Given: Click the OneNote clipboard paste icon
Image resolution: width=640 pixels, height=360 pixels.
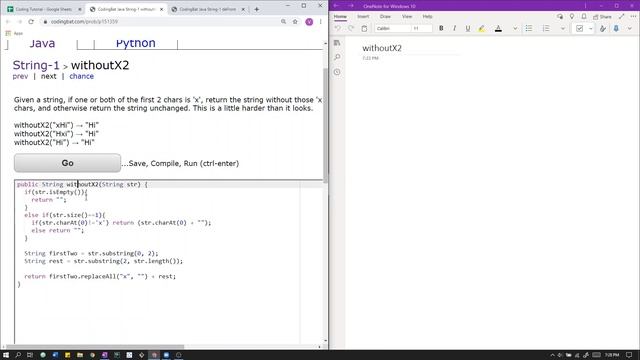Looking at the screenshot, I should pyautogui.click(x=364, y=29).
